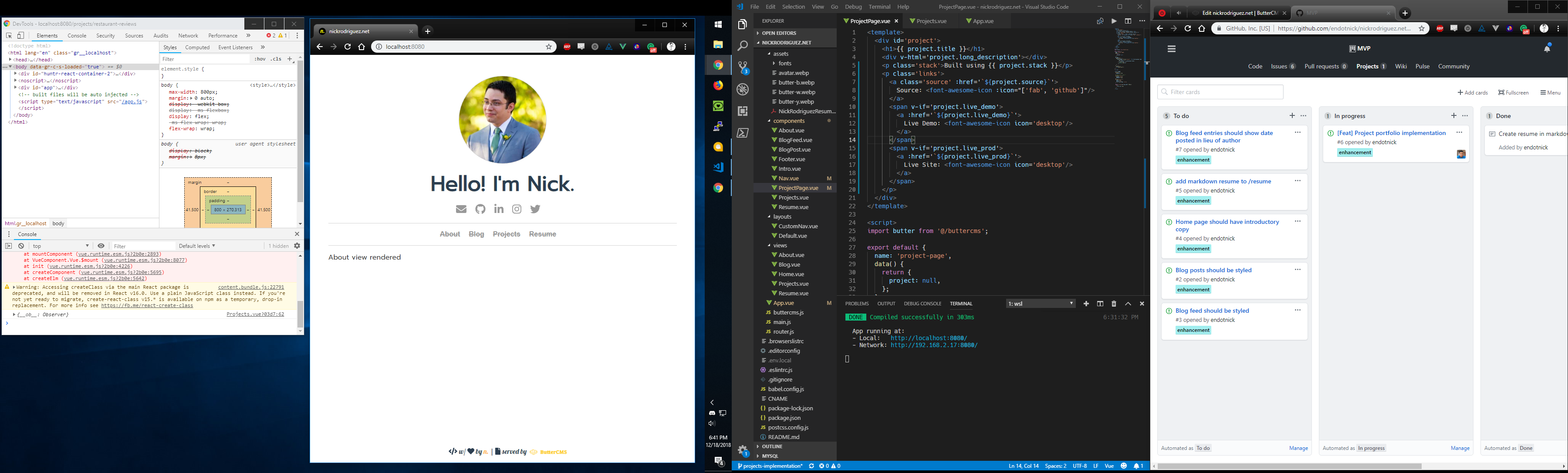This screenshot has height=473, width=1568.
Task: Reload the localhost:8080 browser page
Action: (x=348, y=46)
